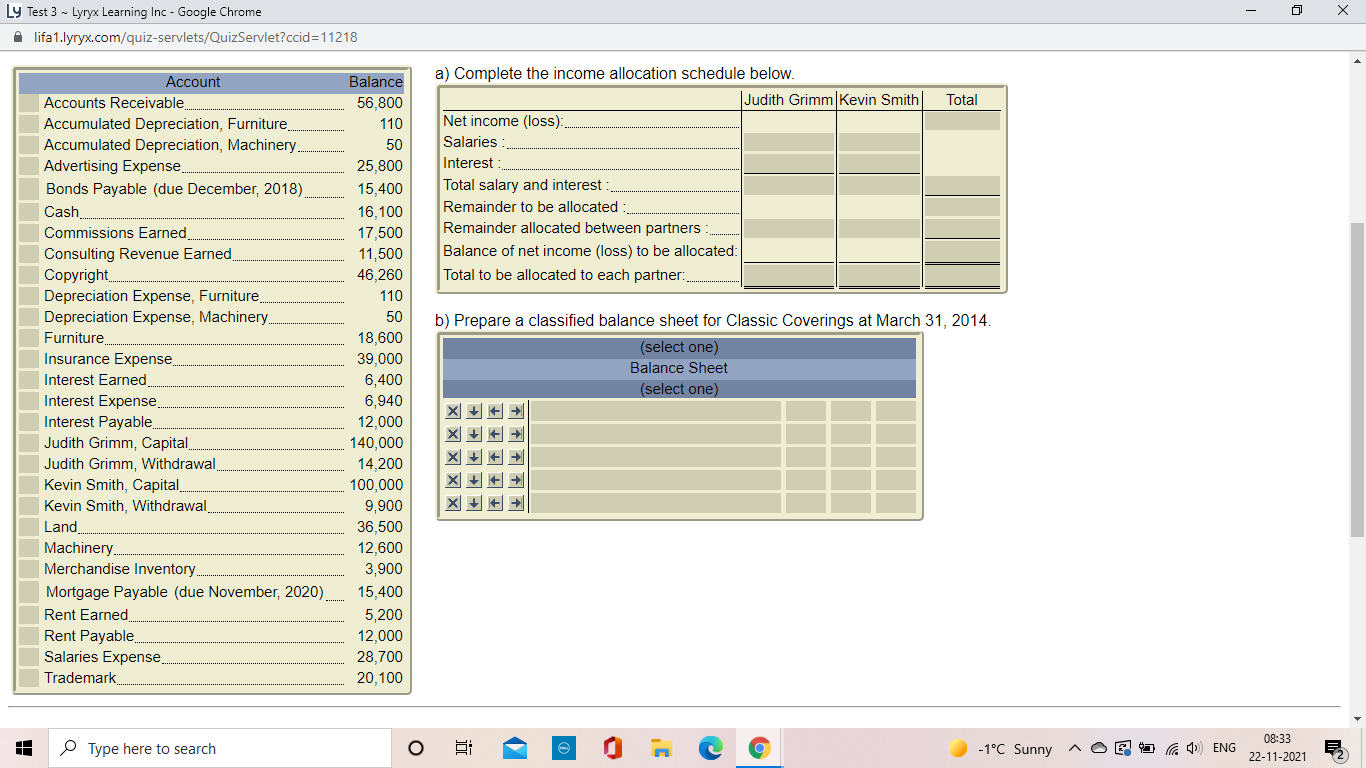1366x768 pixels.
Task: Click the ENG language indicator on the taskbar
Action: click(1225, 747)
